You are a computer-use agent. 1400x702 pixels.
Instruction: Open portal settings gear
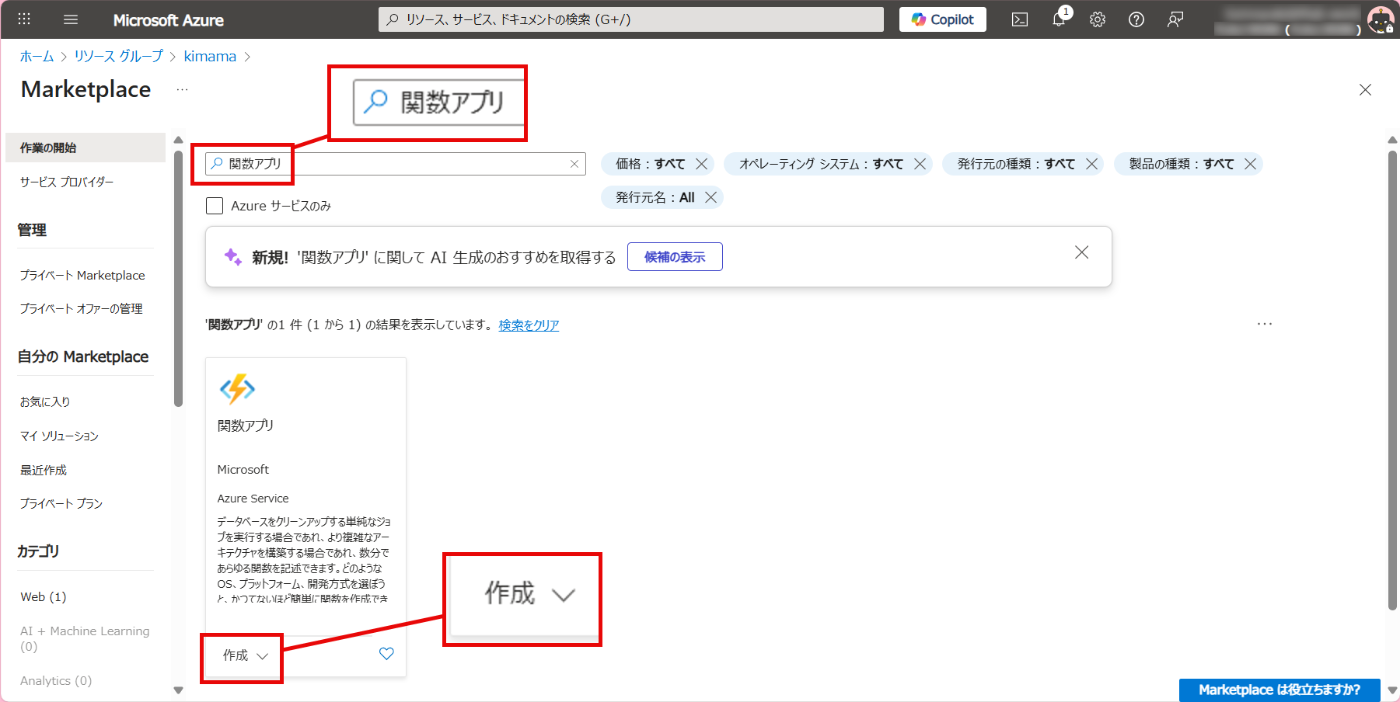[x=1097, y=20]
